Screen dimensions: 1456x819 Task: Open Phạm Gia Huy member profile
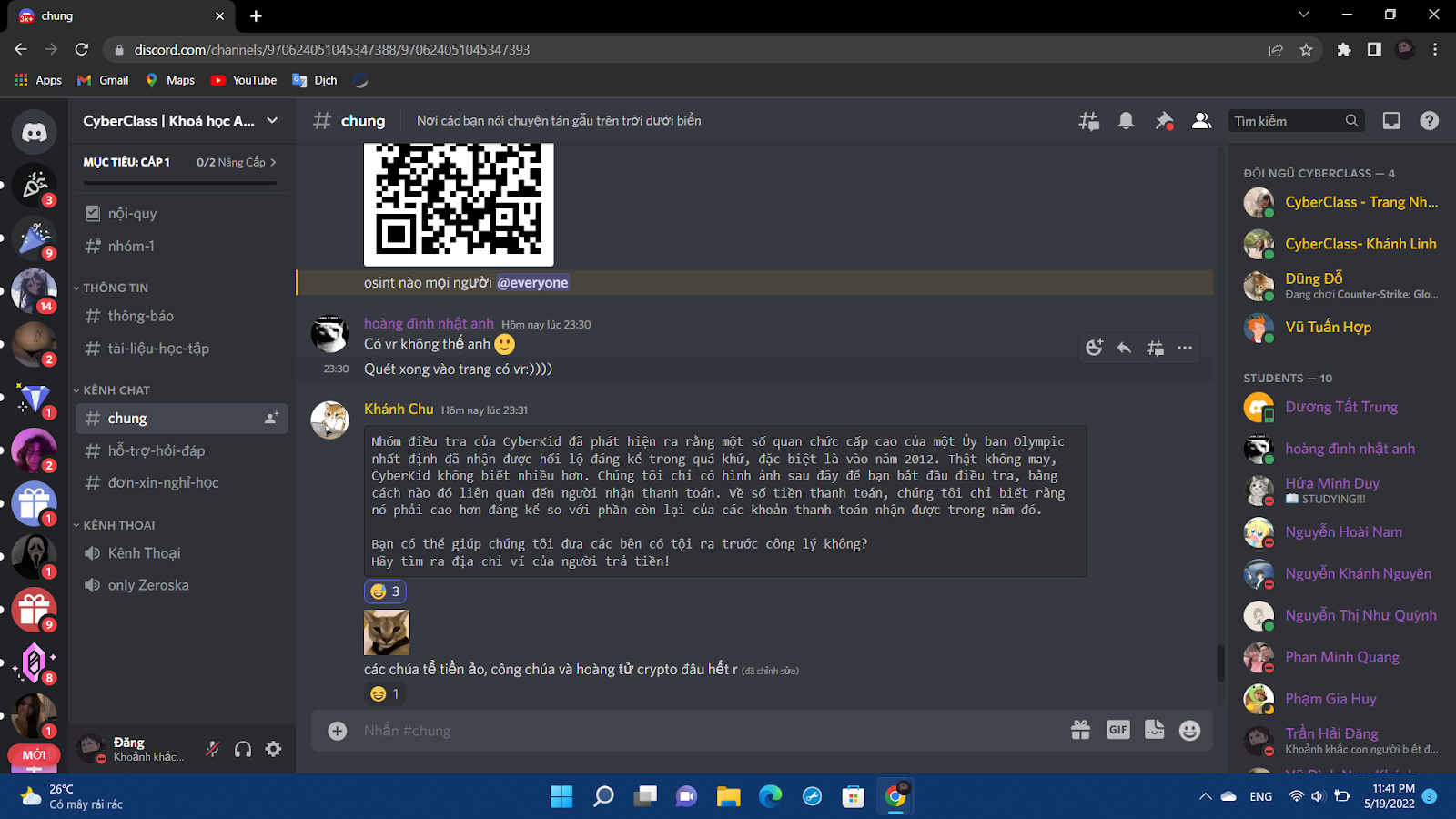coord(1341,699)
